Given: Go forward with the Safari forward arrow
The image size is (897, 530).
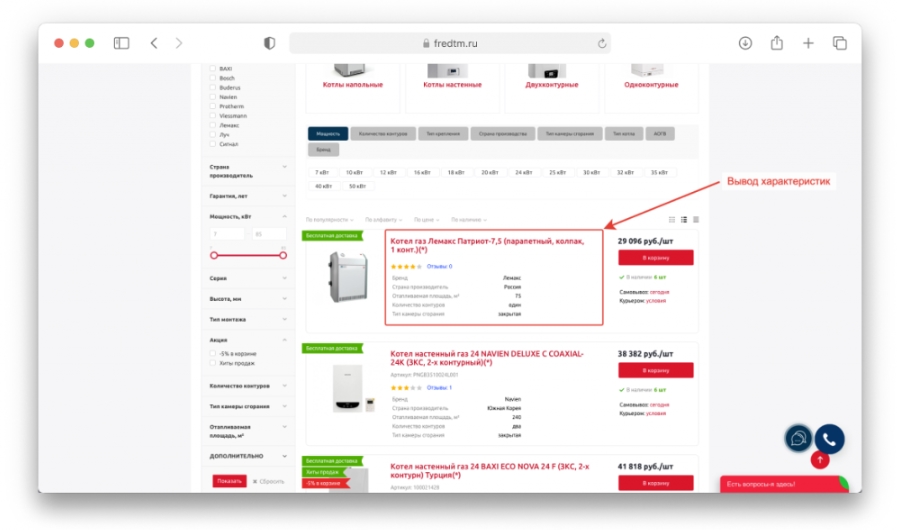Looking at the screenshot, I should (179, 43).
